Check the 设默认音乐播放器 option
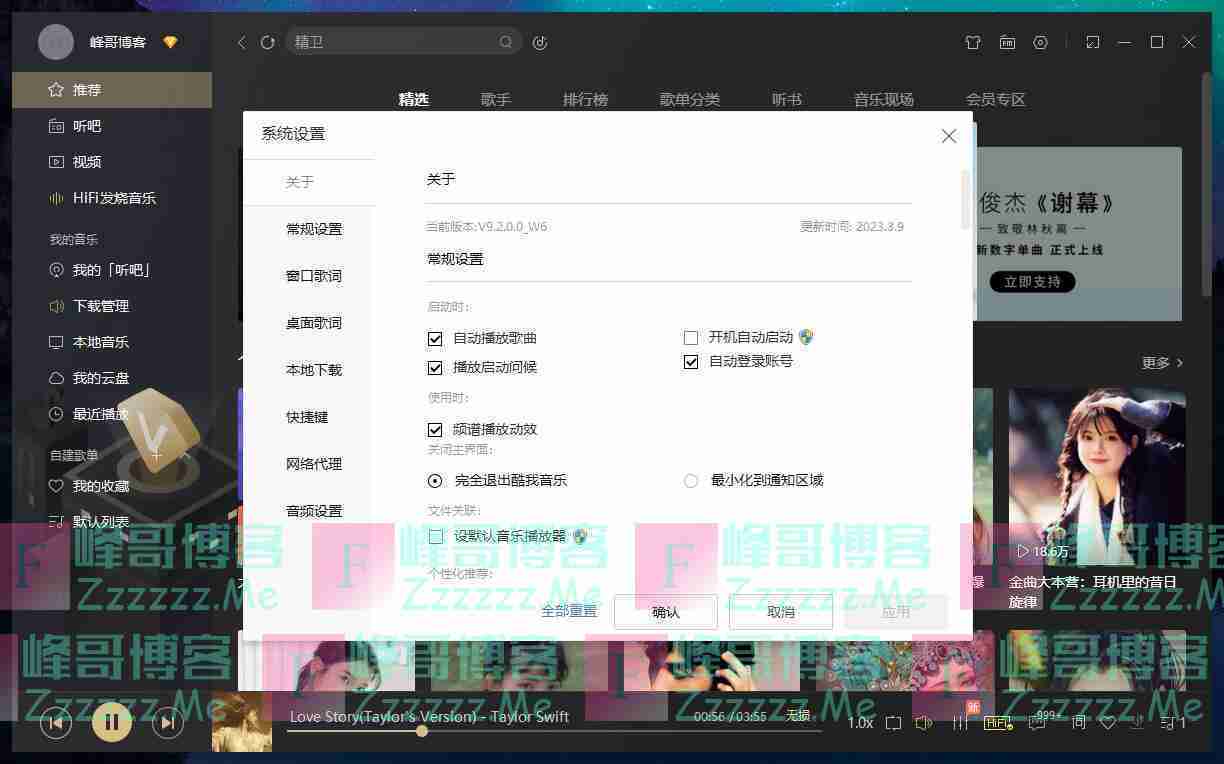 point(435,537)
